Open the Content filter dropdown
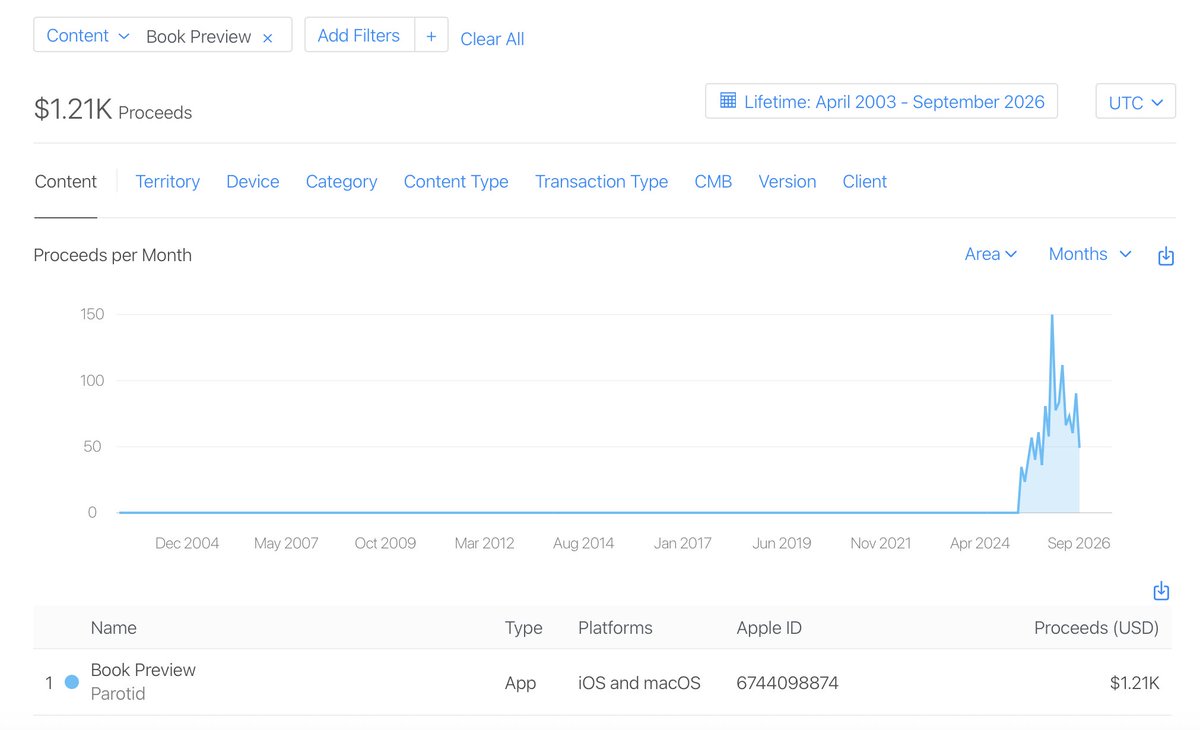 pyautogui.click(x=88, y=36)
